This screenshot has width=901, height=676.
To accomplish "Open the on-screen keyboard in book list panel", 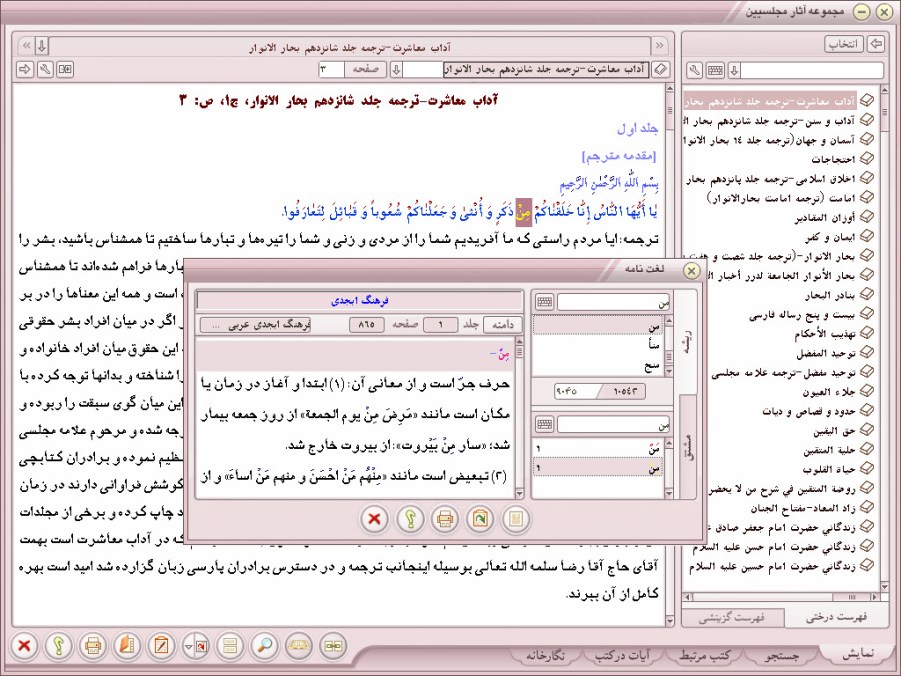I will (x=715, y=71).
